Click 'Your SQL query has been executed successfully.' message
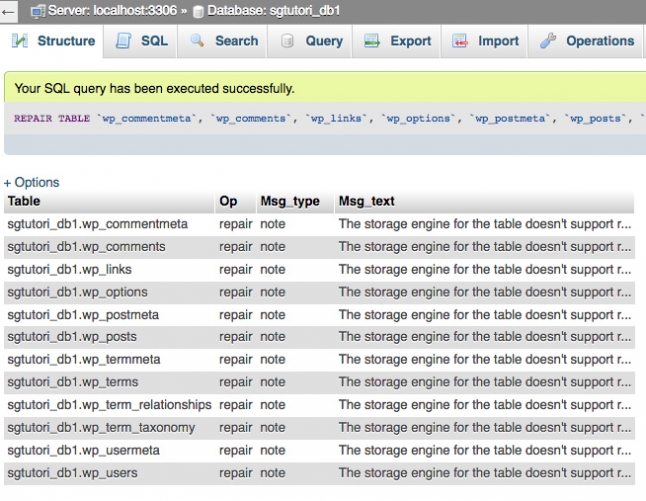 click(154, 89)
